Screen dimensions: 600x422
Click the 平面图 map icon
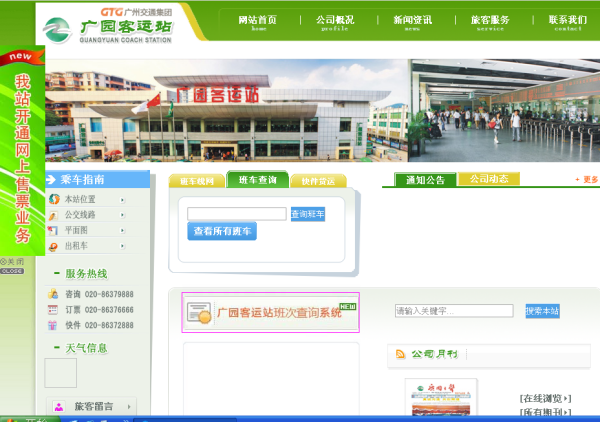pos(52,230)
